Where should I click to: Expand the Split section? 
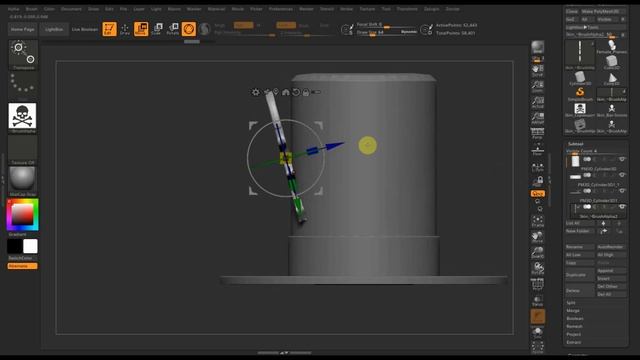(571, 303)
